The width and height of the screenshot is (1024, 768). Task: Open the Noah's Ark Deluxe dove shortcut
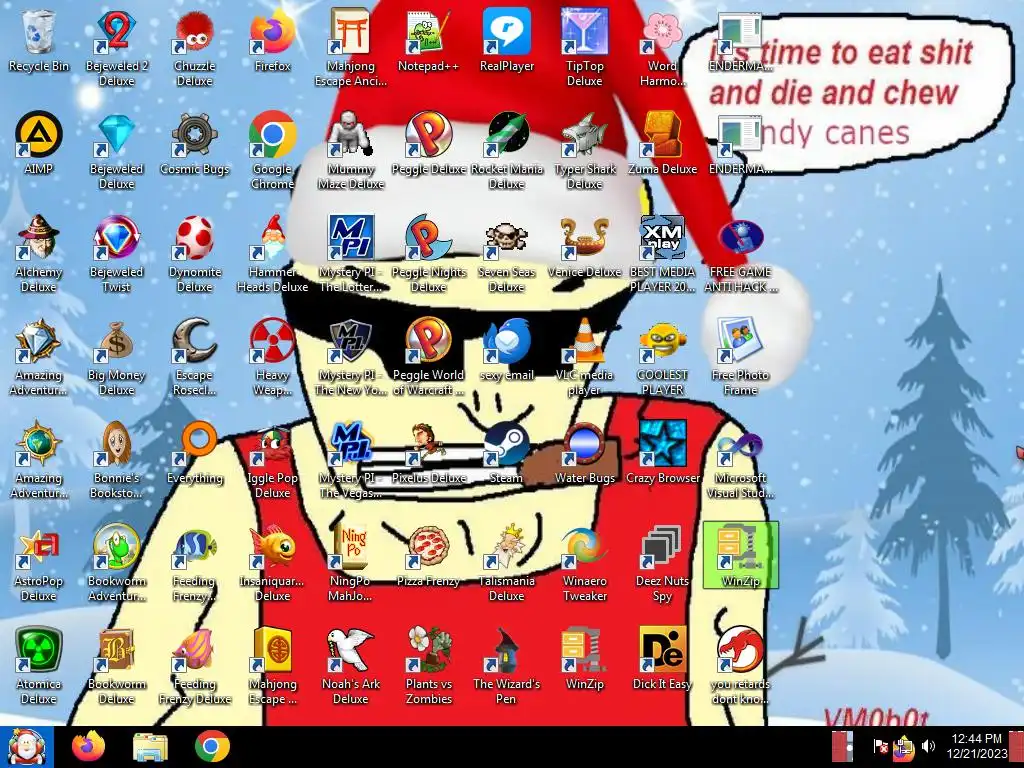pos(351,667)
